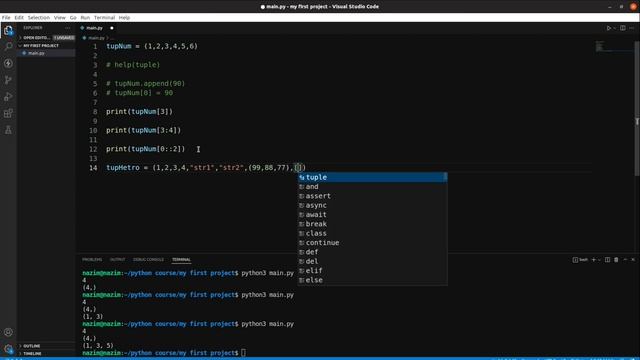Open the Source Control view

[8, 80]
